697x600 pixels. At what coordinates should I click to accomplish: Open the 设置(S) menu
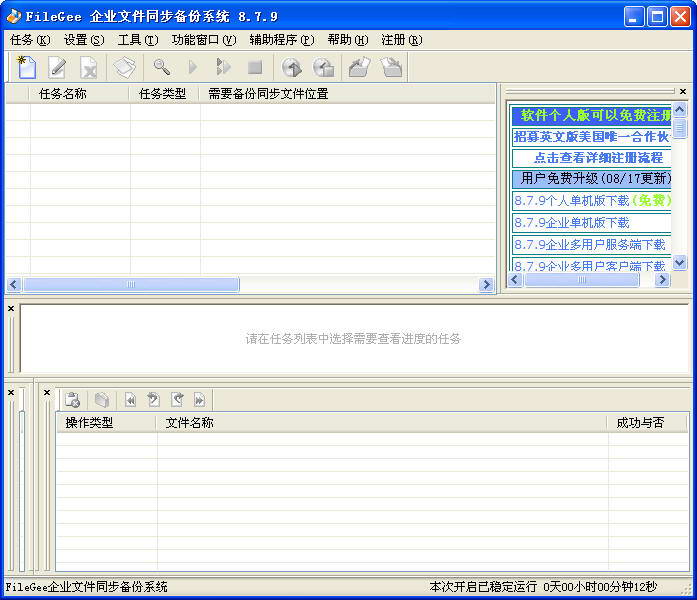tap(84, 40)
